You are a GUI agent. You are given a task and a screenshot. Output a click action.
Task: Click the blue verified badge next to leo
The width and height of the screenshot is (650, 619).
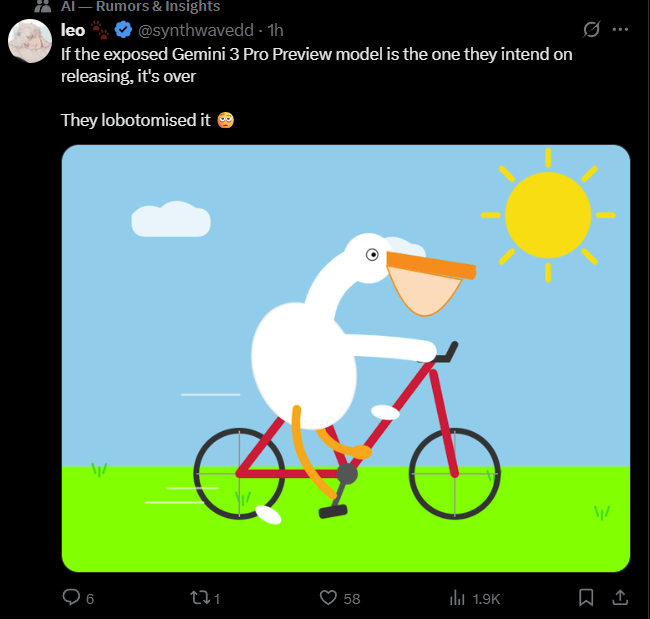tap(124, 30)
